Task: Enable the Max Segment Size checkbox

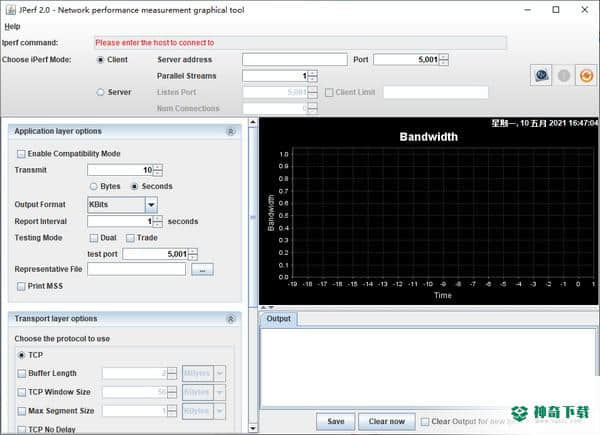Action: (x=22, y=411)
